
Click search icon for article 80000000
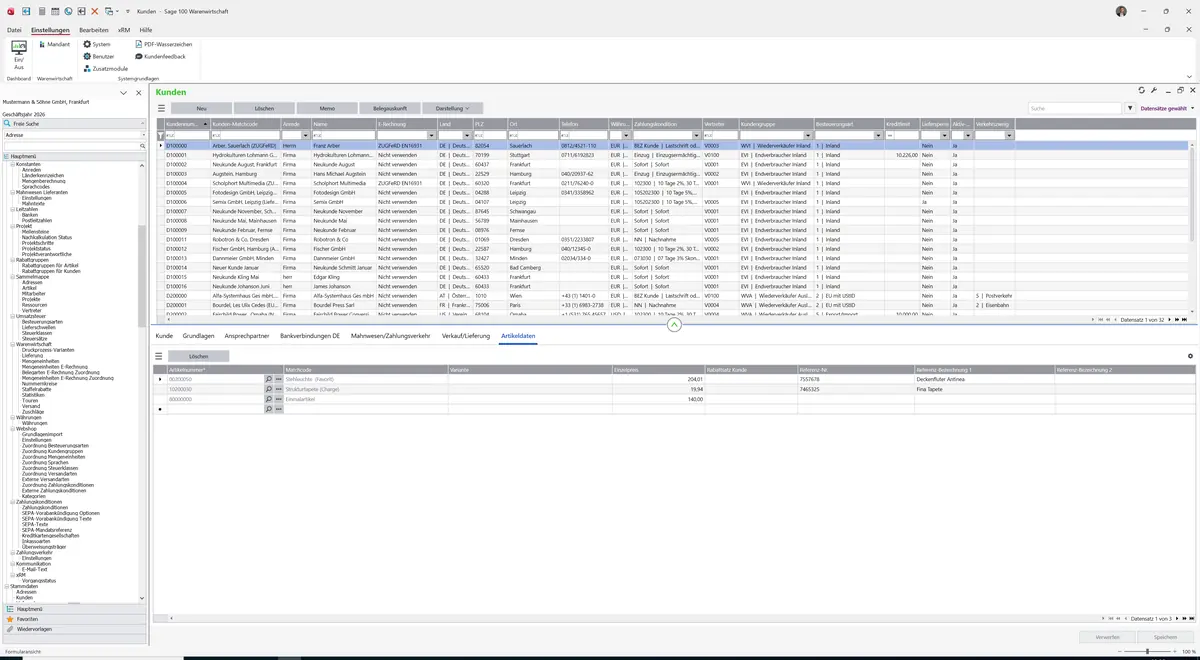(x=269, y=399)
